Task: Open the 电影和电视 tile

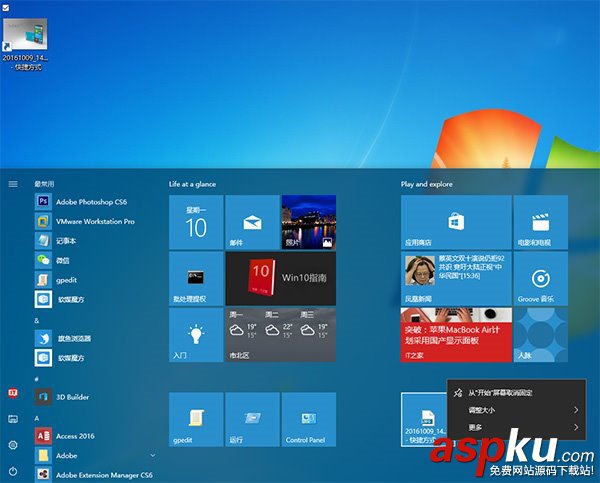Action: 540,222
